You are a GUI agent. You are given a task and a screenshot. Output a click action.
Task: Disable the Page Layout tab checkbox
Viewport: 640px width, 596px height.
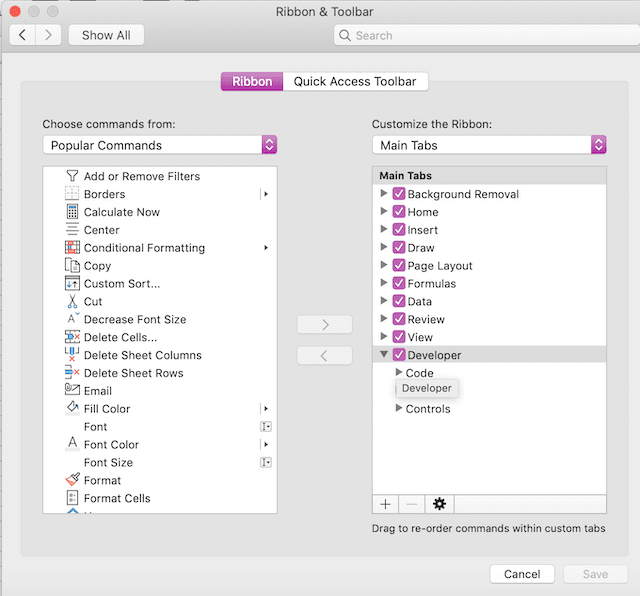point(399,265)
